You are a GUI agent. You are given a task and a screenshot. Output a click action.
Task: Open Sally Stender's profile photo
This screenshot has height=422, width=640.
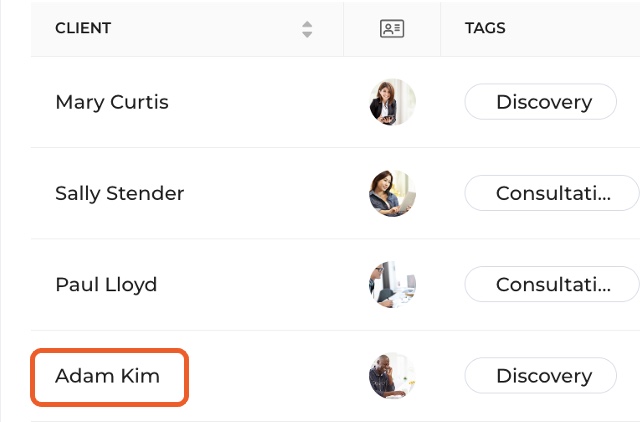point(392,193)
